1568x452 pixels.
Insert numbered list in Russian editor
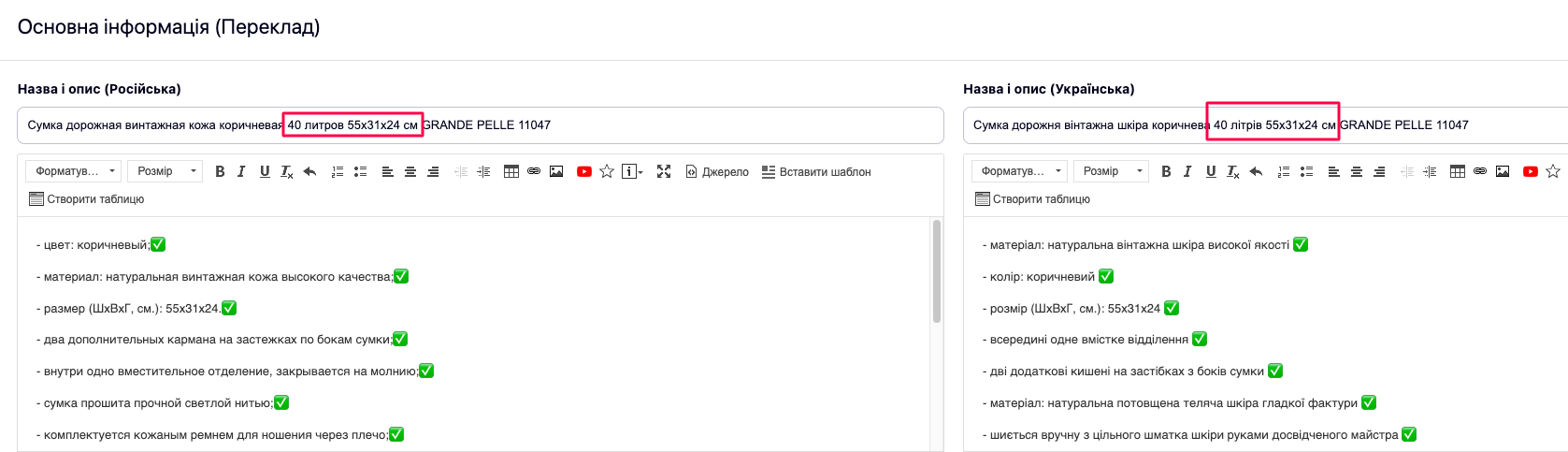[x=338, y=171]
